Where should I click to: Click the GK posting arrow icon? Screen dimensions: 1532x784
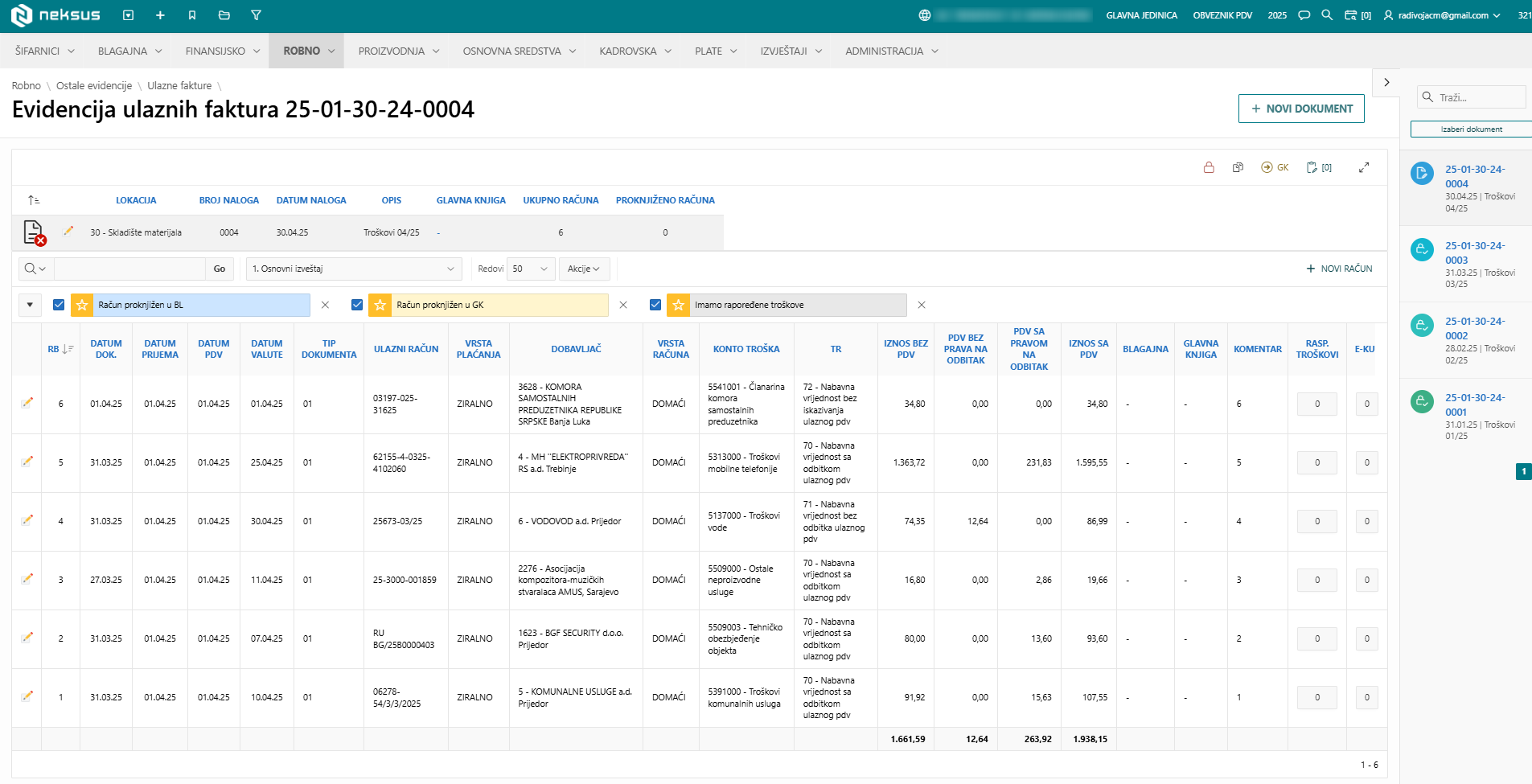click(1275, 167)
